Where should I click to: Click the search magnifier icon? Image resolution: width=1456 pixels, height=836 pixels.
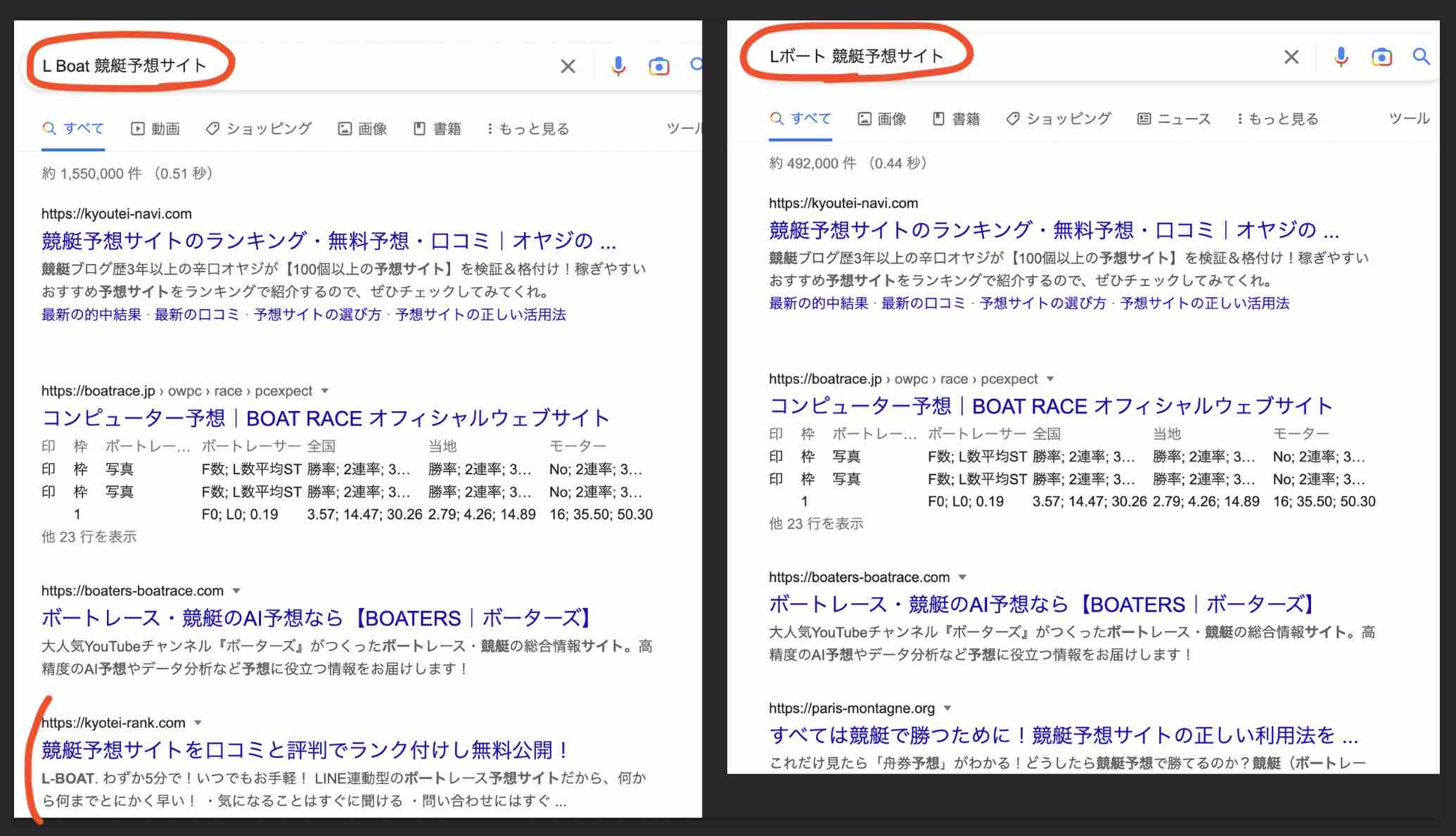[x=1420, y=57]
